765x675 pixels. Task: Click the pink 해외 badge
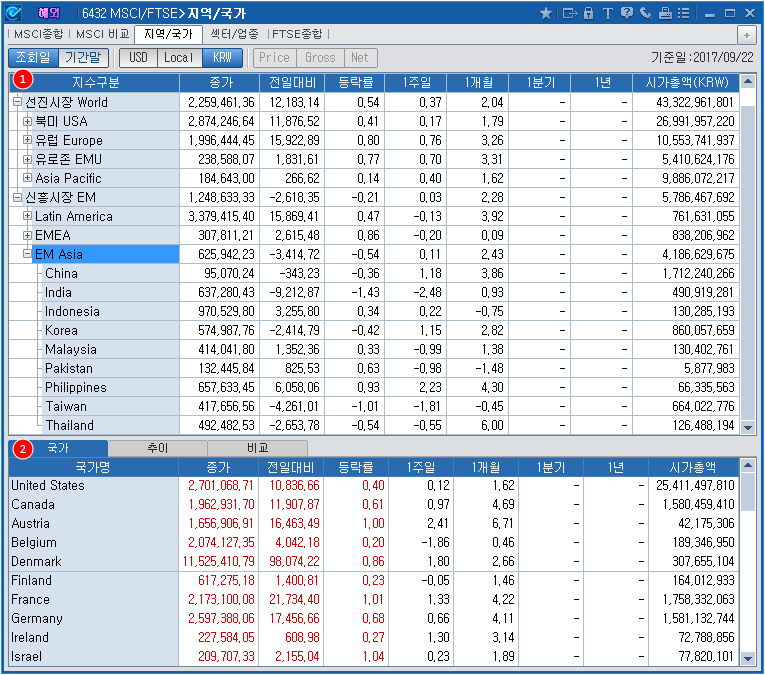[x=48, y=13]
